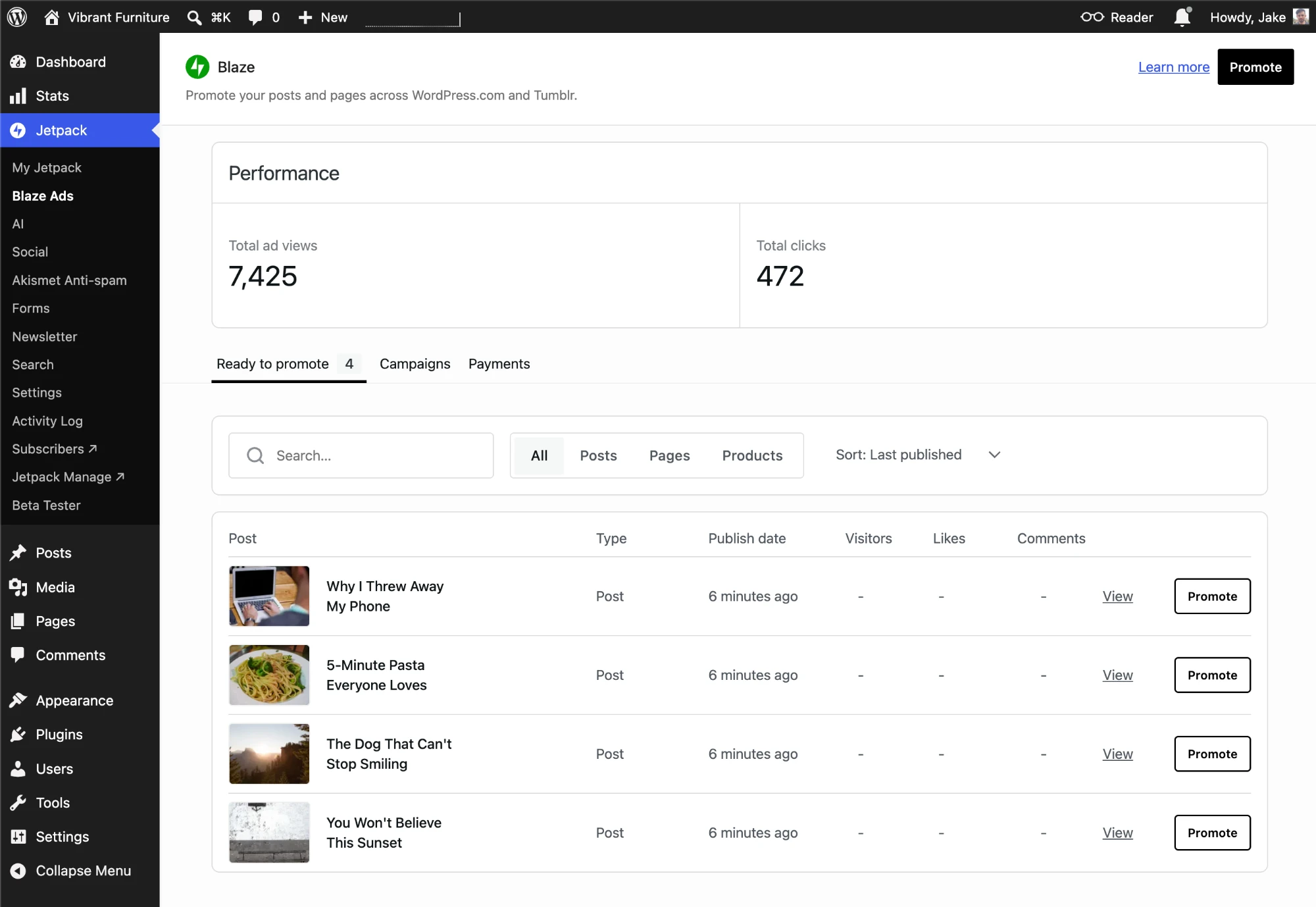Promote the 5-Minute Pasta Everyone Loves post
Viewport: 1316px width, 907px height.
click(x=1212, y=675)
